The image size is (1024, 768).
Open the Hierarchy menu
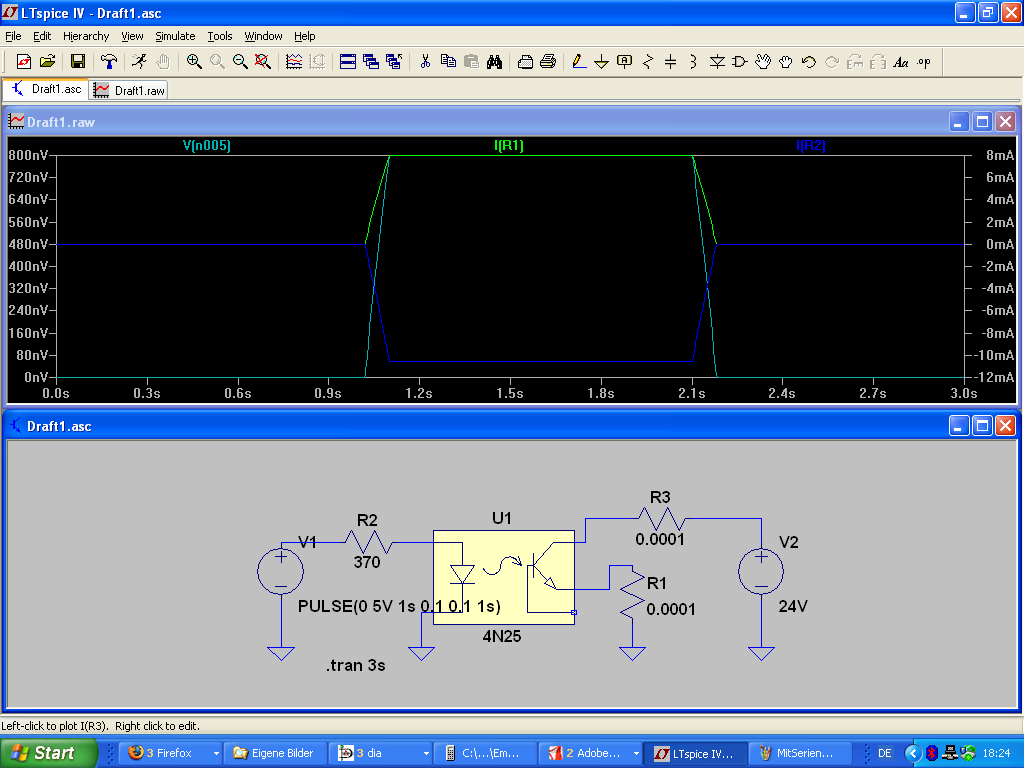pyautogui.click(x=86, y=36)
